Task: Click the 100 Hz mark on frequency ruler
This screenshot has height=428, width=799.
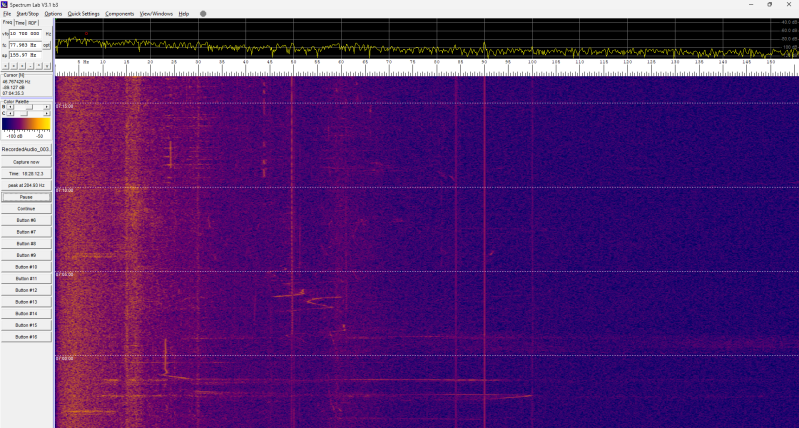Action: click(532, 62)
